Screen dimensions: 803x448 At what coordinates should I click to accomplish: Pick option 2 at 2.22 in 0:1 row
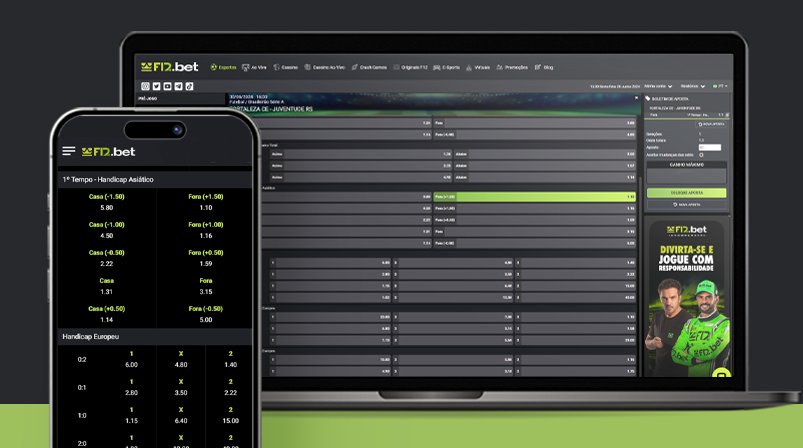click(x=230, y=388)
